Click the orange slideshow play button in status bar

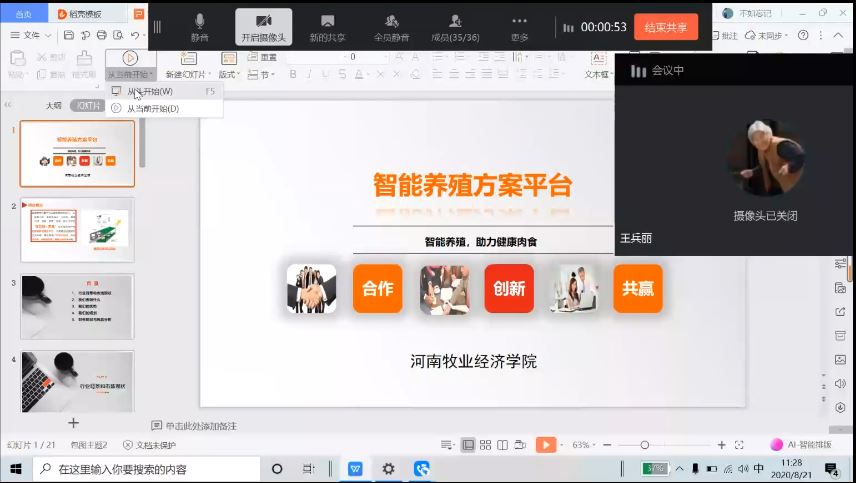click(545, 445)
